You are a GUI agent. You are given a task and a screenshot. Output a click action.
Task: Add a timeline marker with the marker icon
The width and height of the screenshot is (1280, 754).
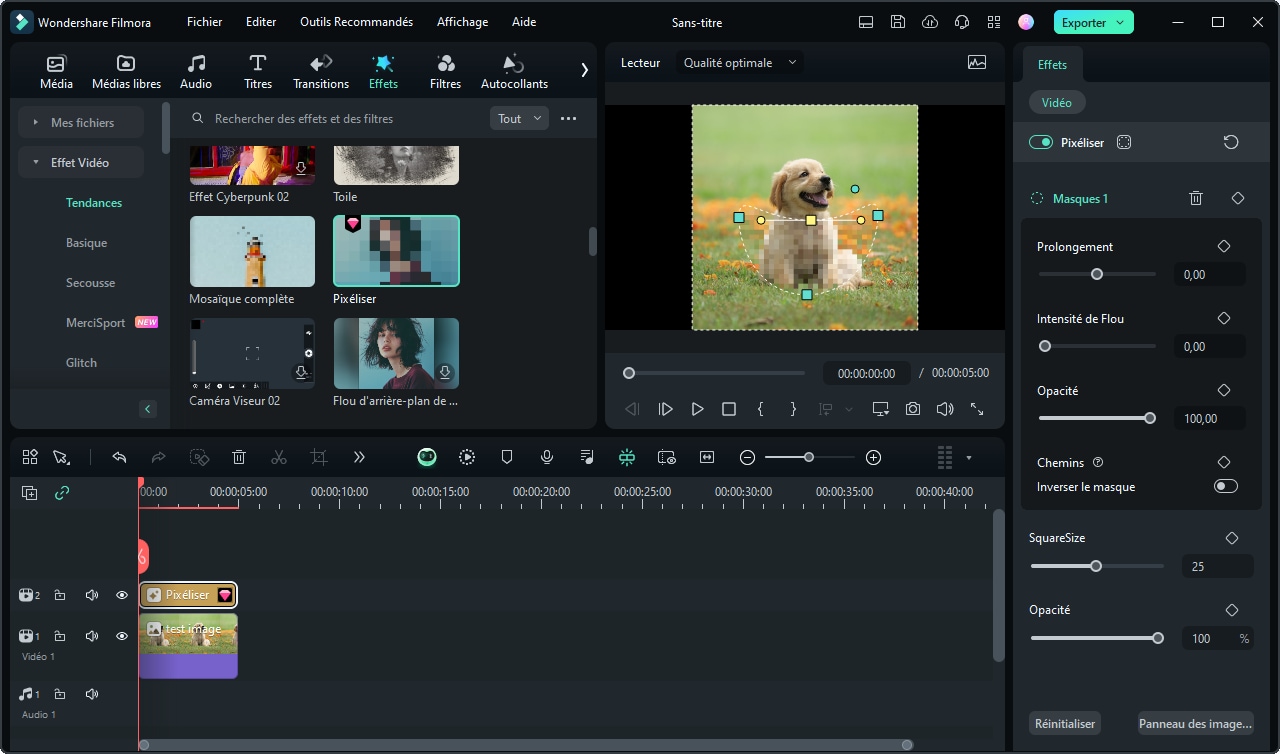point(507,457)
